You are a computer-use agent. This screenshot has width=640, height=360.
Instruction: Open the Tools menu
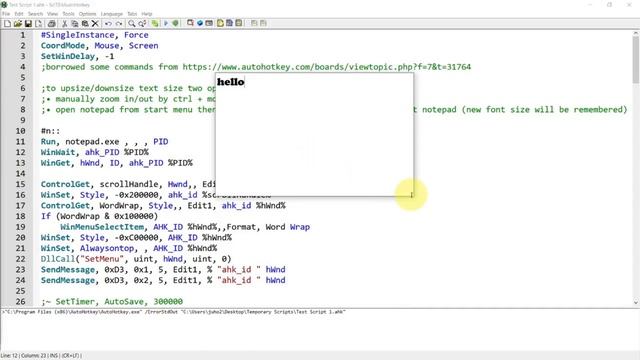[x=68, y=14]
